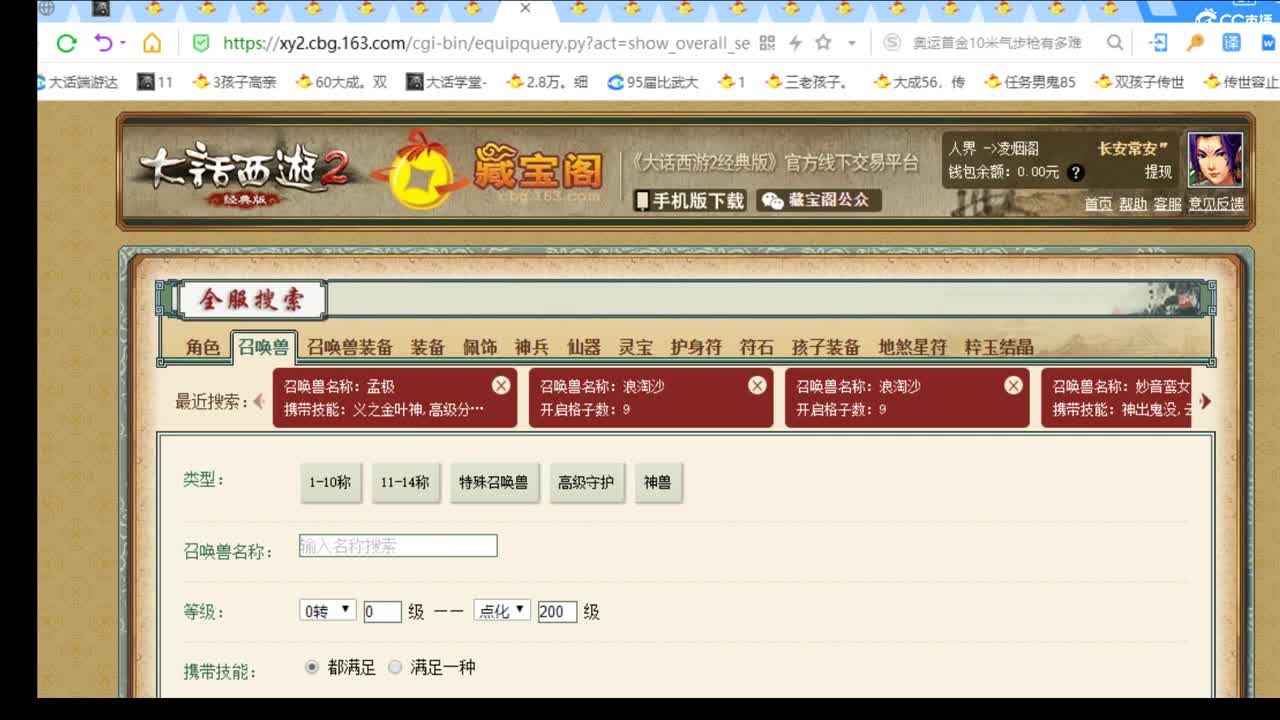Switch to the 角色 tab
The width and height of the screenshot is (1280, 720).
pyautogui.click(x=203, y=347)
